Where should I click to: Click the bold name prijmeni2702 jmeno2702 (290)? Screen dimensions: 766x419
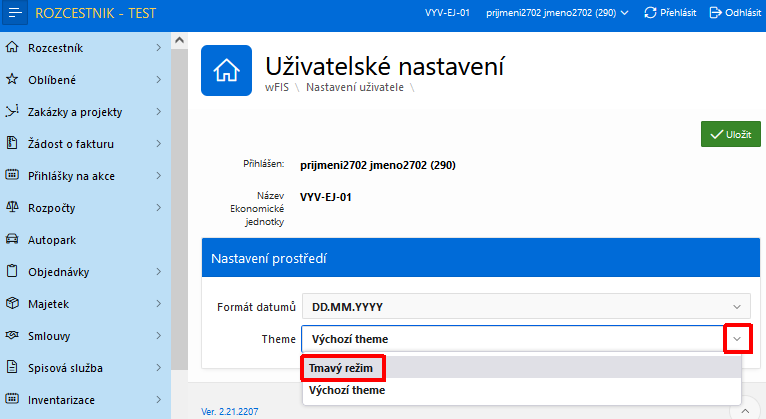pos(378,165)
